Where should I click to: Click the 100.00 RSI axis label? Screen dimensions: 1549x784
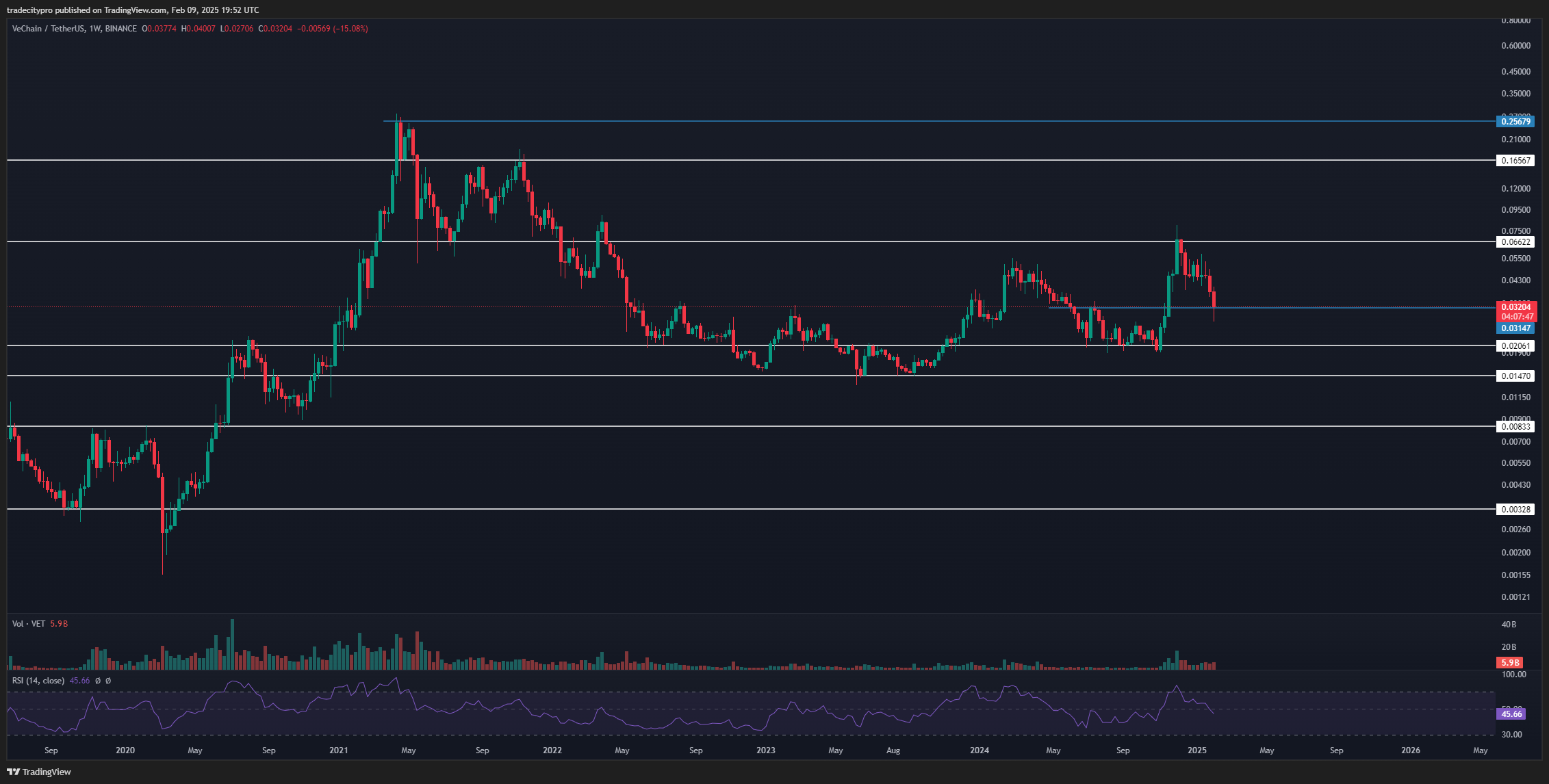pyautogui.click(x=1513, y=675)
